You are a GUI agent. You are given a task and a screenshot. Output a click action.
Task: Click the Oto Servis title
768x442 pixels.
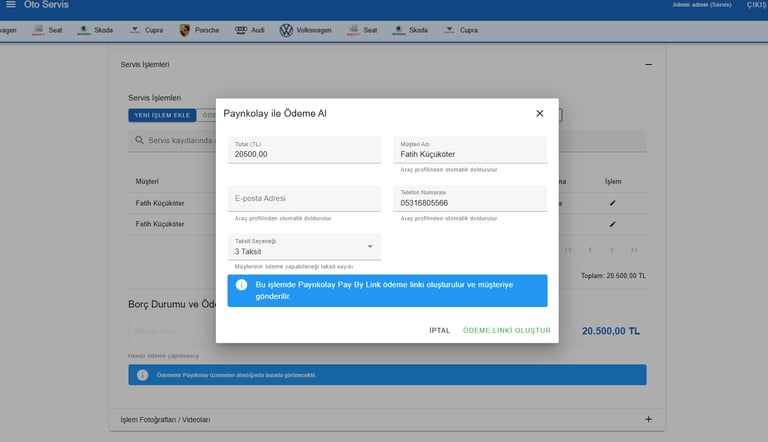pos(47,5)
